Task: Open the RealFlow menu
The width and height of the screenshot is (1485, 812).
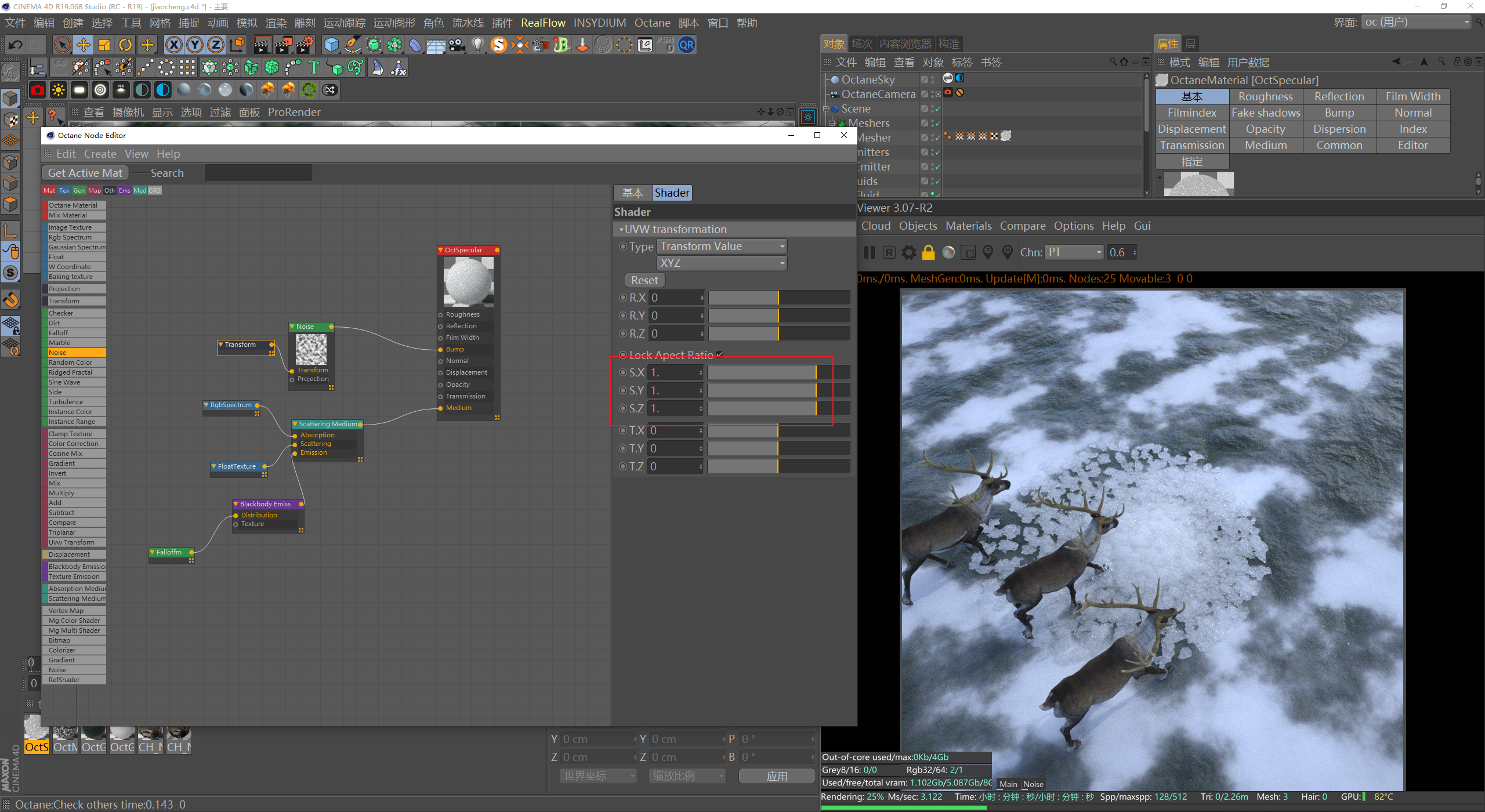Action: click(542, 23)
